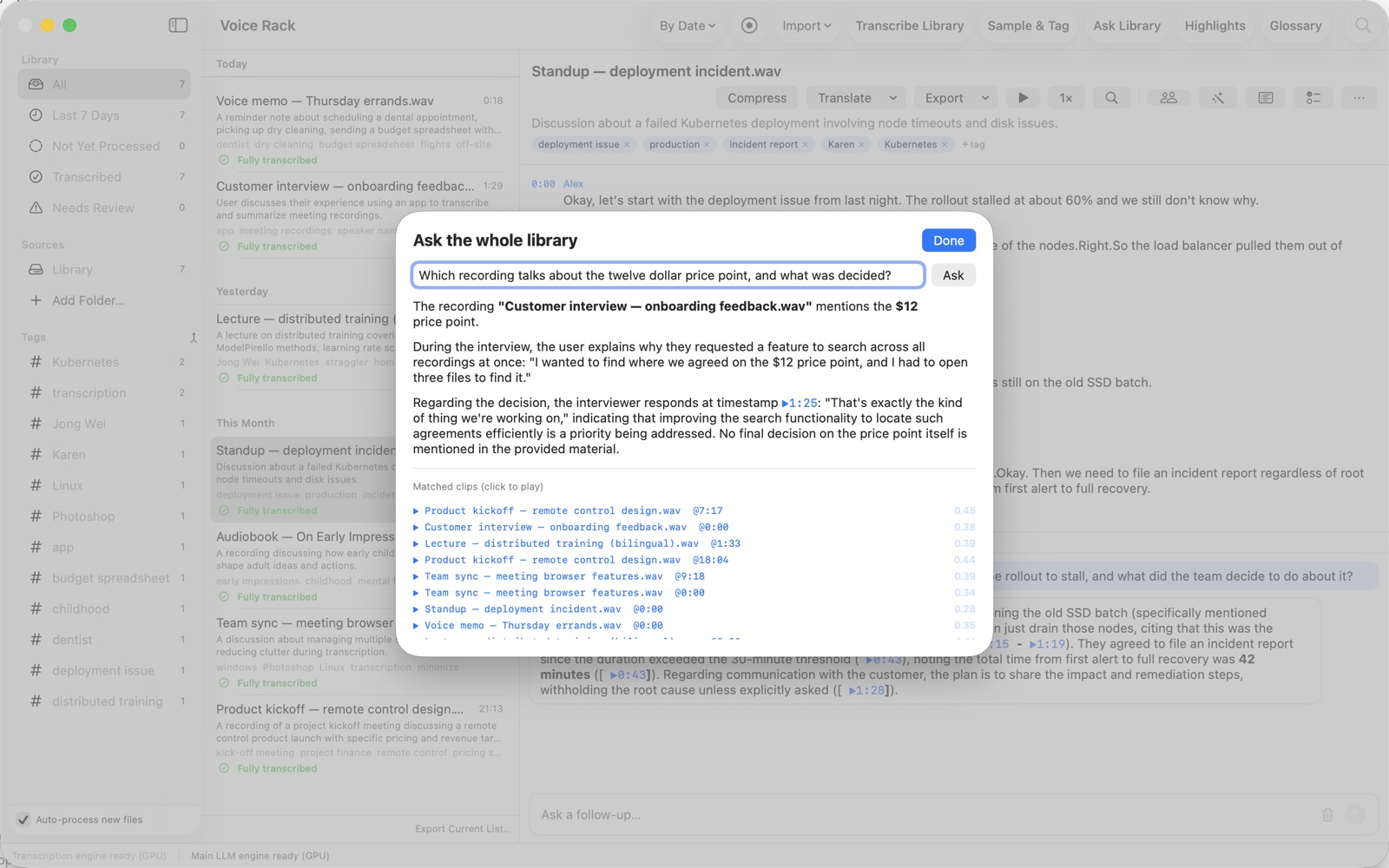Open the speakers icon button
The height and width of the screenshot is (868, 1389).
tap(1168, 98)
